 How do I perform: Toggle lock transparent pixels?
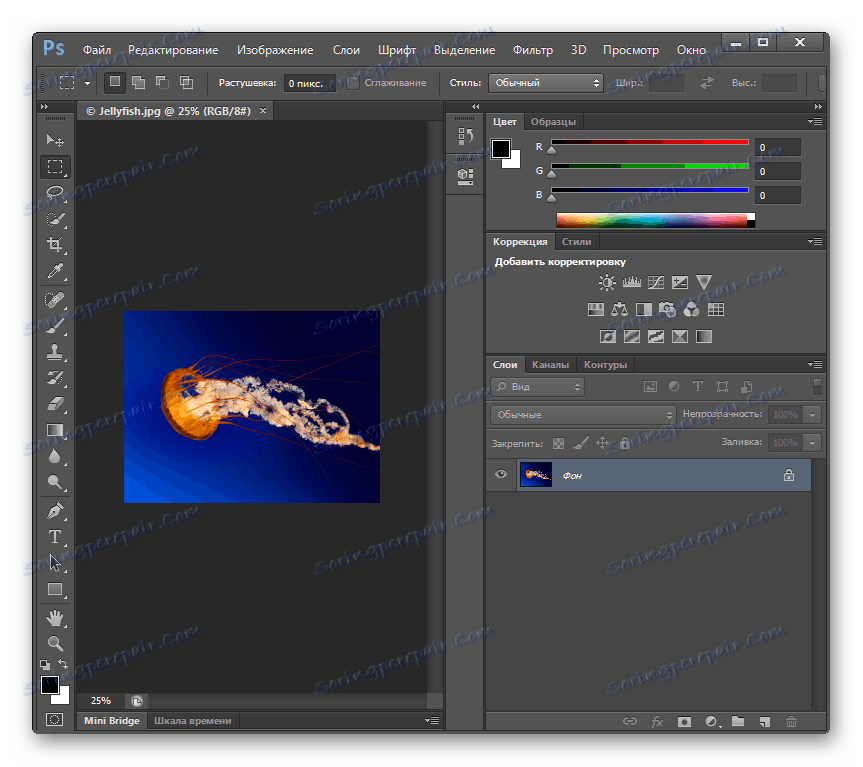pyautogui.click(x=558, y=443)
